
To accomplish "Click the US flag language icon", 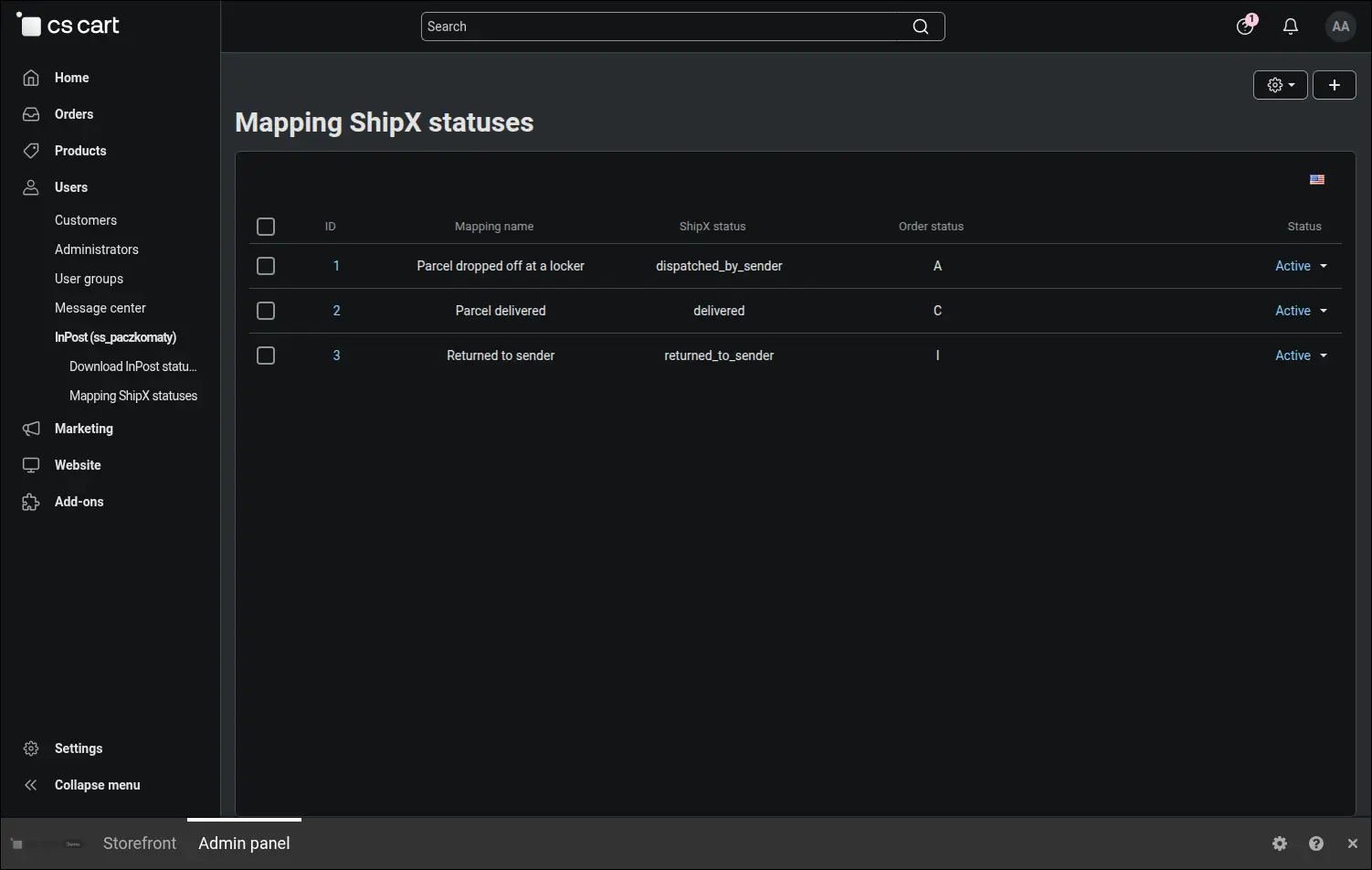I will pyautogui.click(x=1317, y=179).
